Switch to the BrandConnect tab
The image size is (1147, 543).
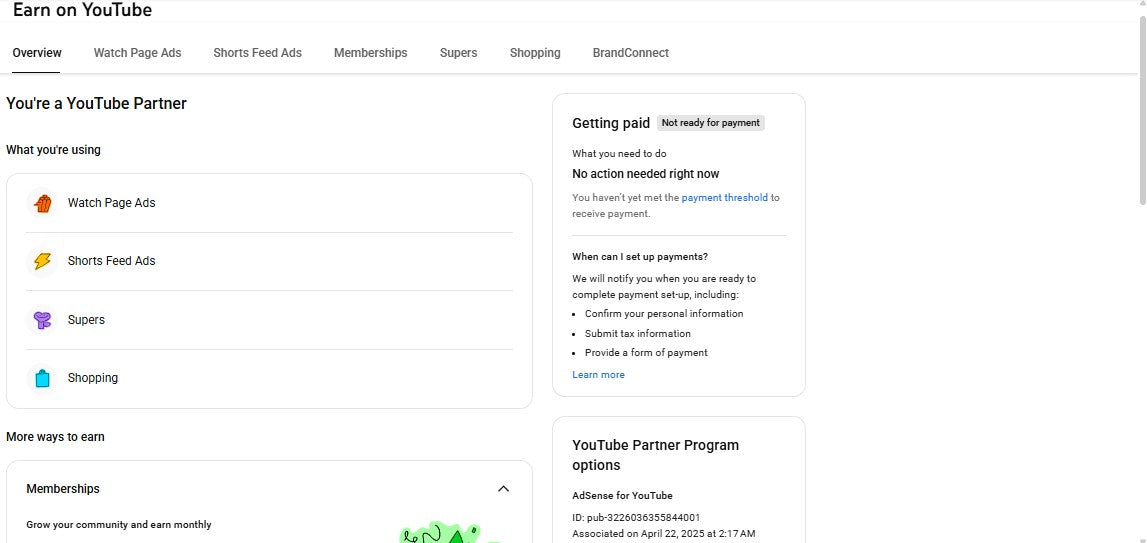630,53
